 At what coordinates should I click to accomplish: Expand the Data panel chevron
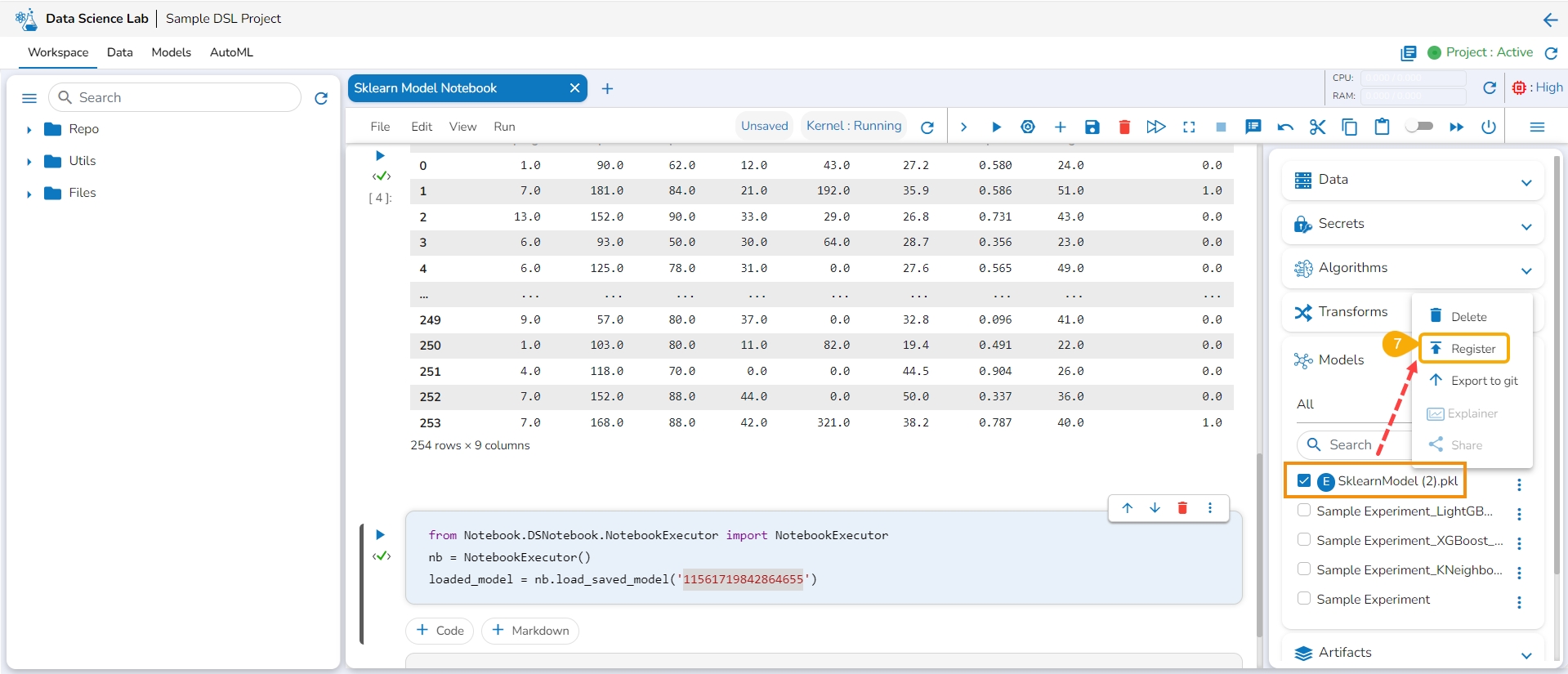(x=1526, y=182)
